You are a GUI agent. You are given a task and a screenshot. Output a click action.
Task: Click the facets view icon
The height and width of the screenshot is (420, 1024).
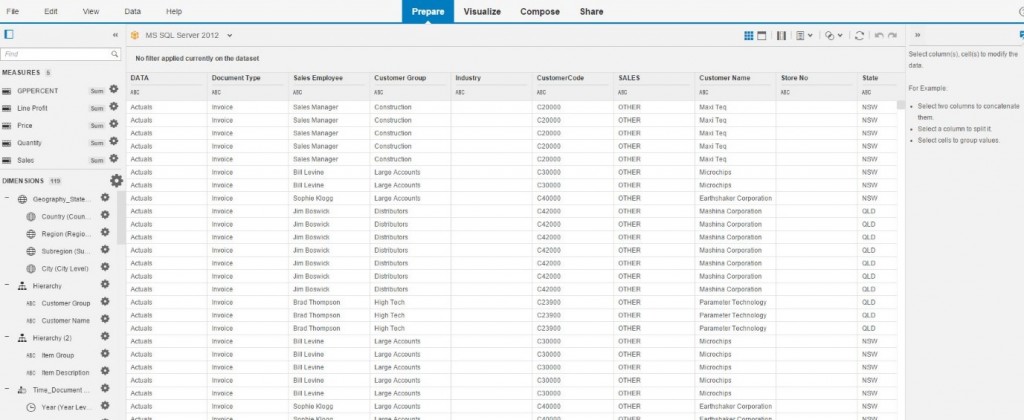[762, 35]
